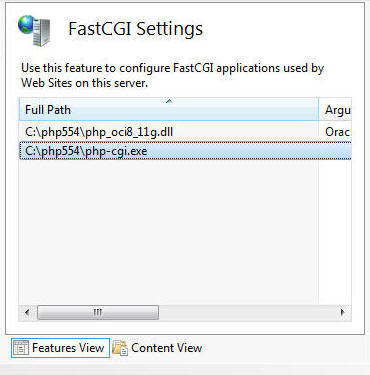Image resolution: width=370 pixels, height=375 pixels.
Task: Click the horizontal scrollbar right arrow
Action: click(x=342, y=313)
